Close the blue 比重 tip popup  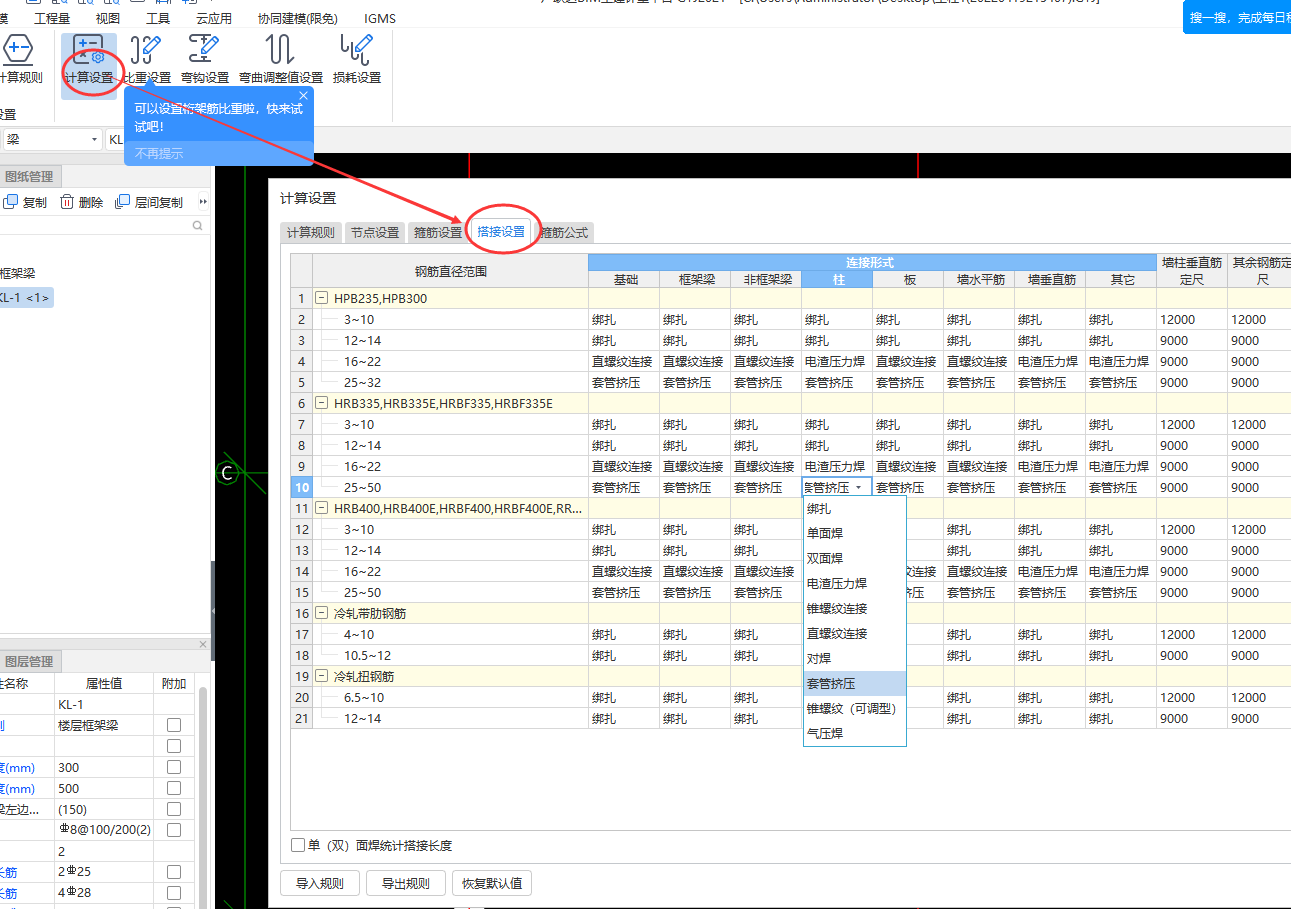303,96
